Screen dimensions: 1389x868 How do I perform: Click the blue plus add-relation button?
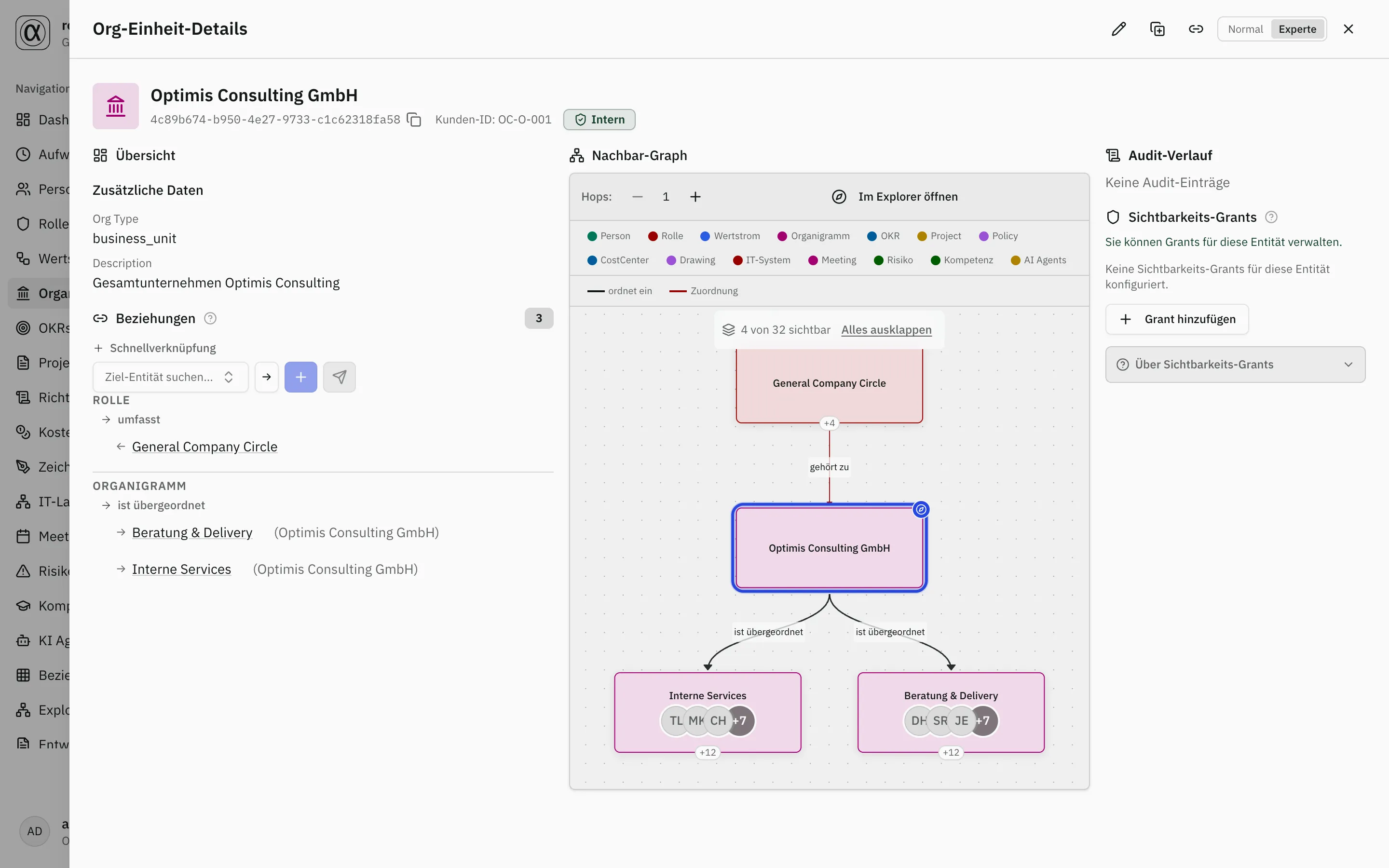point(301,377)
